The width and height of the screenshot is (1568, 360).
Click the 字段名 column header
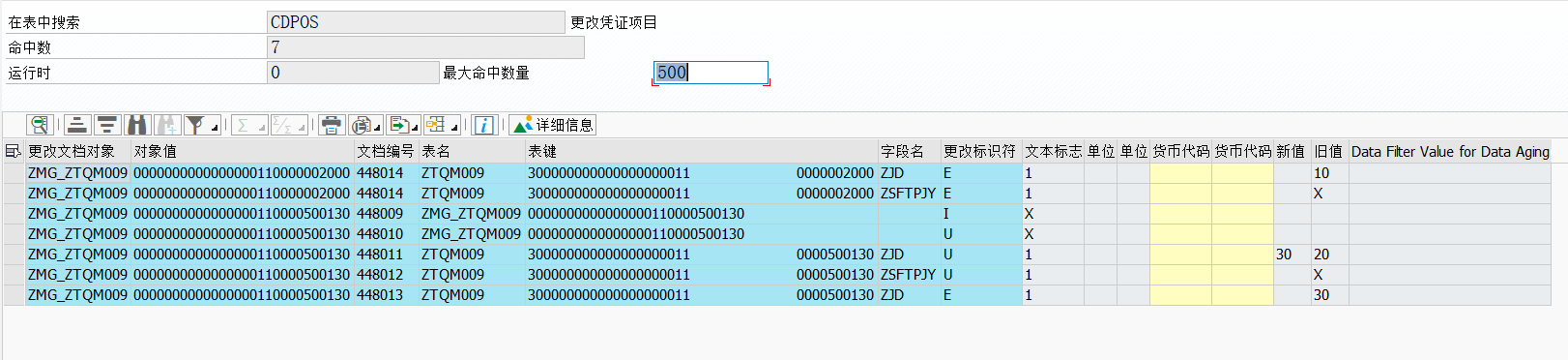[x=909, y=151]
